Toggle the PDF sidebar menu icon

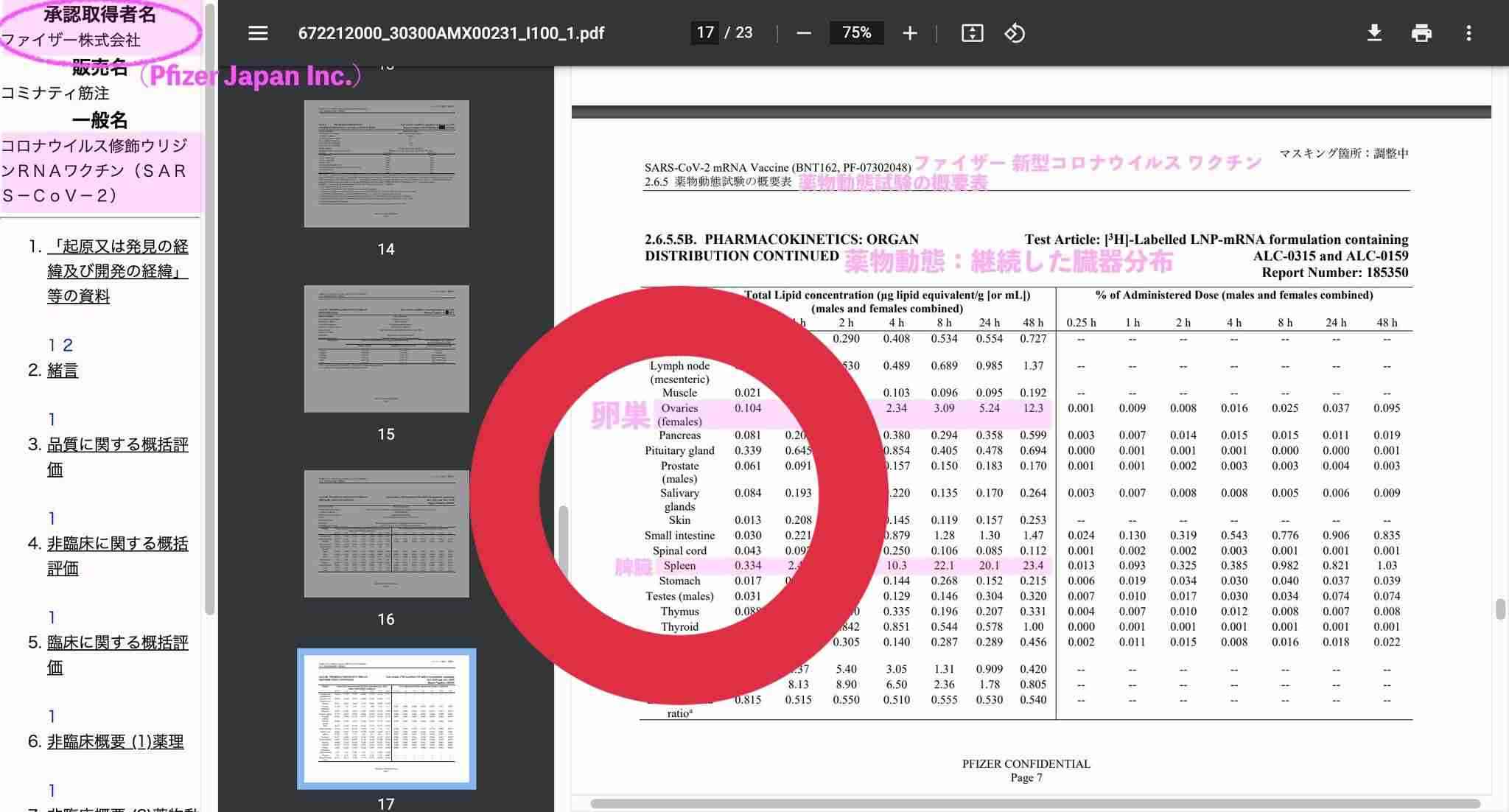click(x=258, y=33)
